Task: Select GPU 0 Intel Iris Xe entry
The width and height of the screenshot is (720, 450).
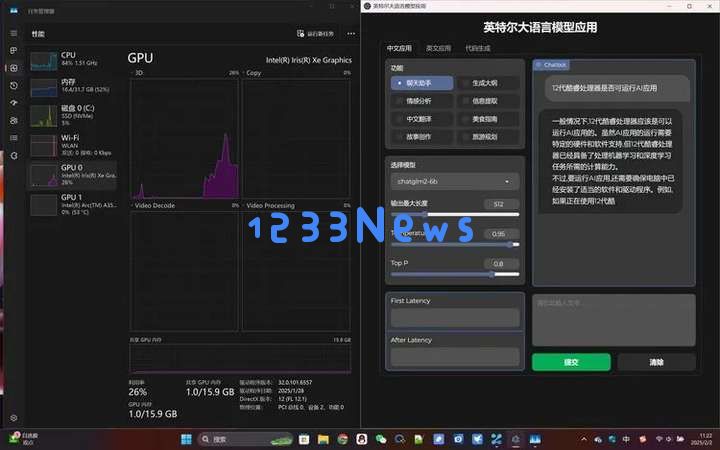Action: [x=73, y=175]
